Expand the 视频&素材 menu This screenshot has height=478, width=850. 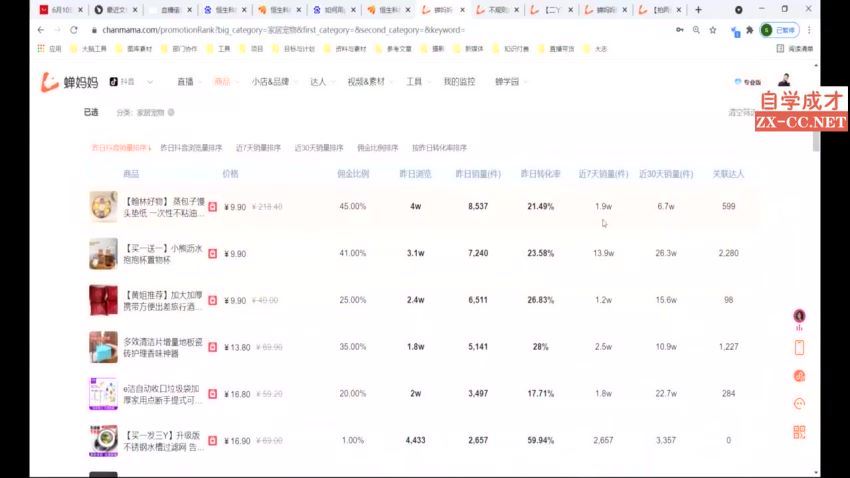[369, 82]
